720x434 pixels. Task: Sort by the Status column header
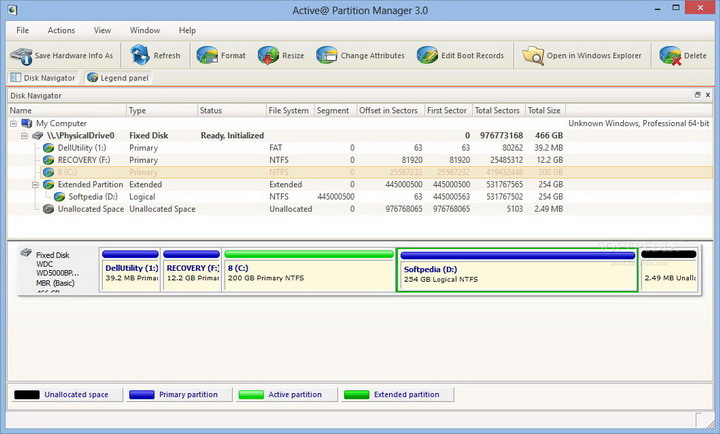pos(231,110)
